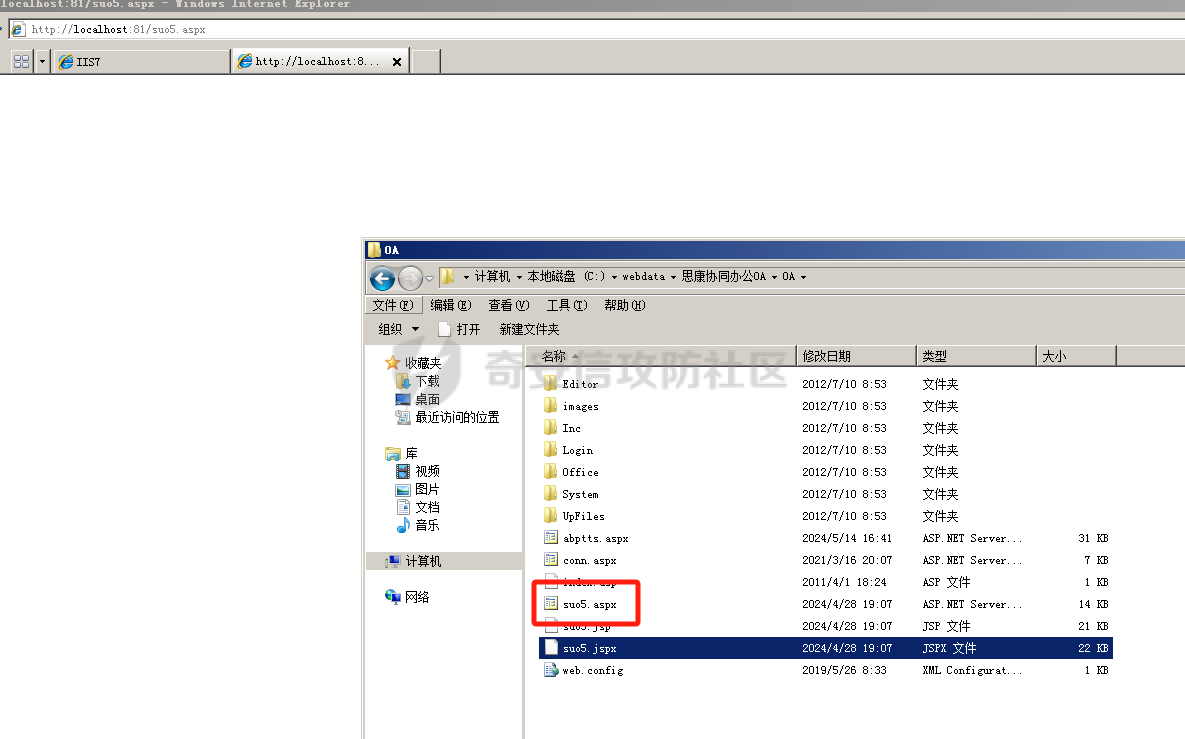
Task: Sort by 大小 column header
Action: tap(1076, 356)
